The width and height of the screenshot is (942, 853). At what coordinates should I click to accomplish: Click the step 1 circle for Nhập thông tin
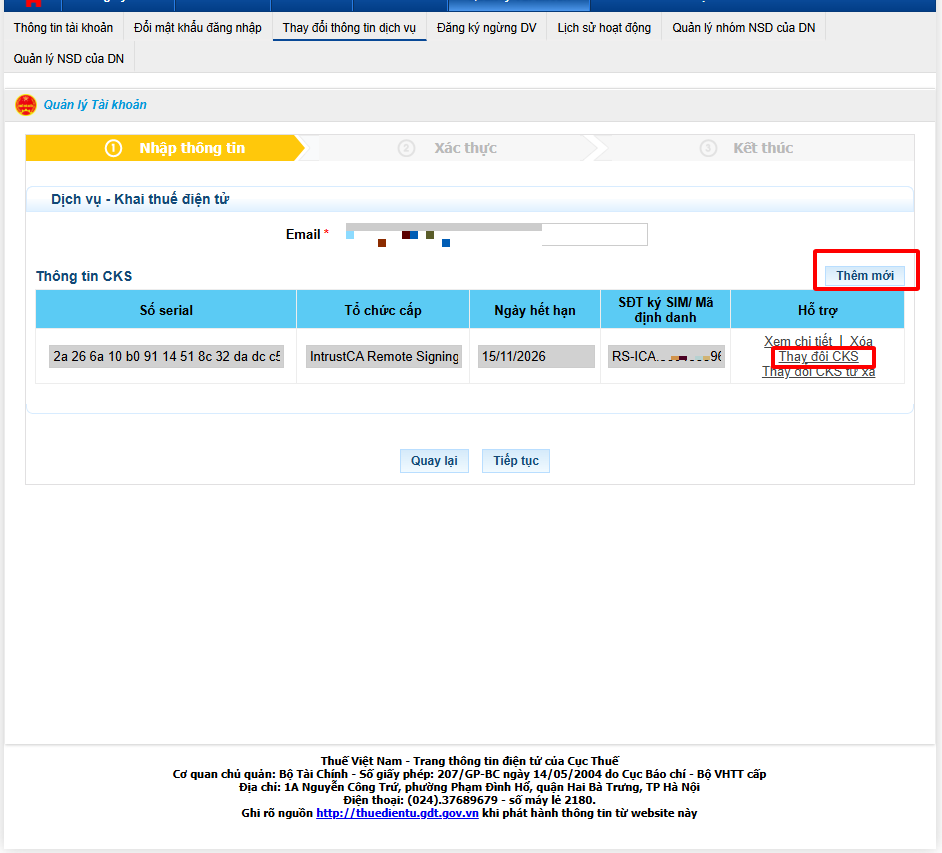click(113, 148)
